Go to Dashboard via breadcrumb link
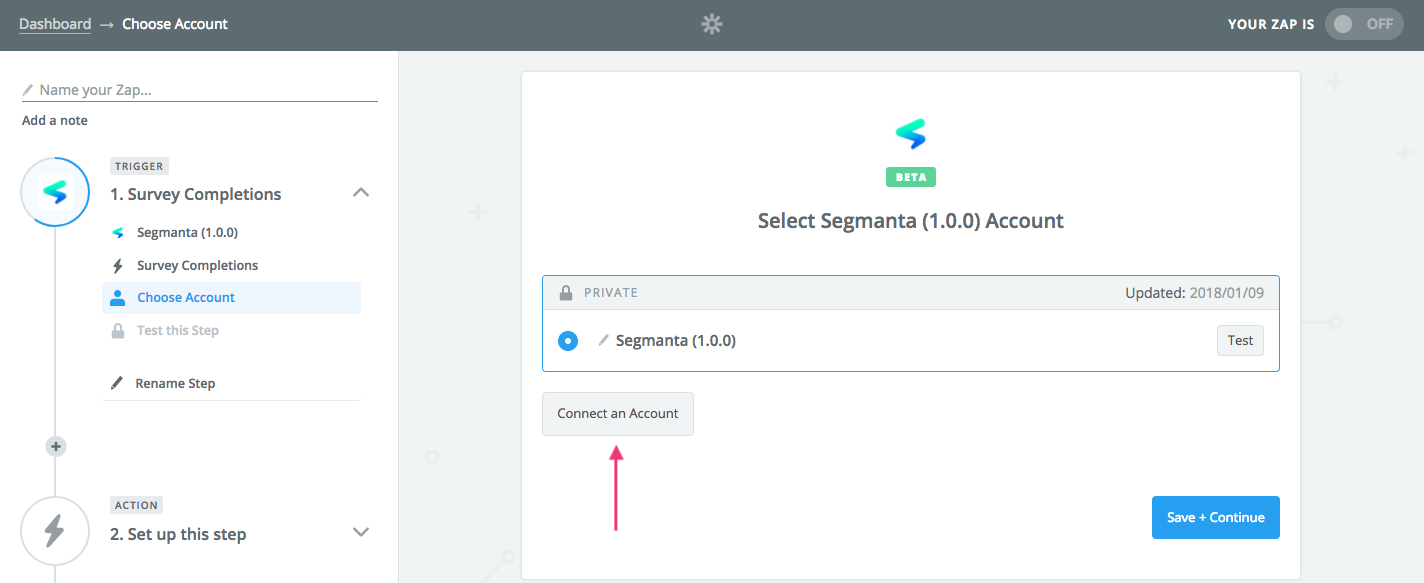Image resolution: width=1424 pixels, height=583 pixels. 55,23
